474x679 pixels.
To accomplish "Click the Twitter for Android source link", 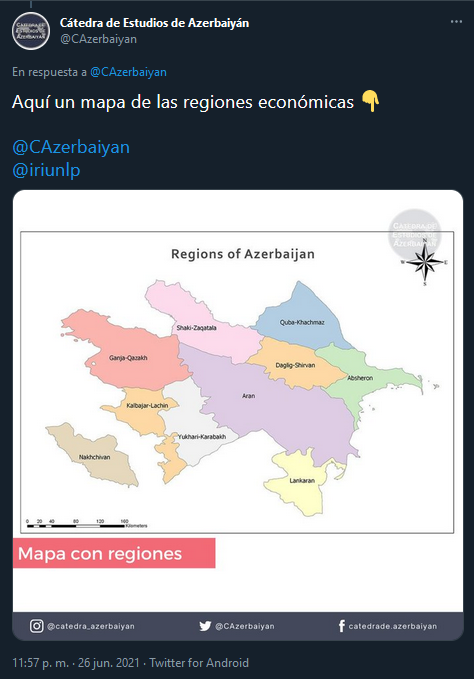I will pyautogui.click(x=199, y=663).
